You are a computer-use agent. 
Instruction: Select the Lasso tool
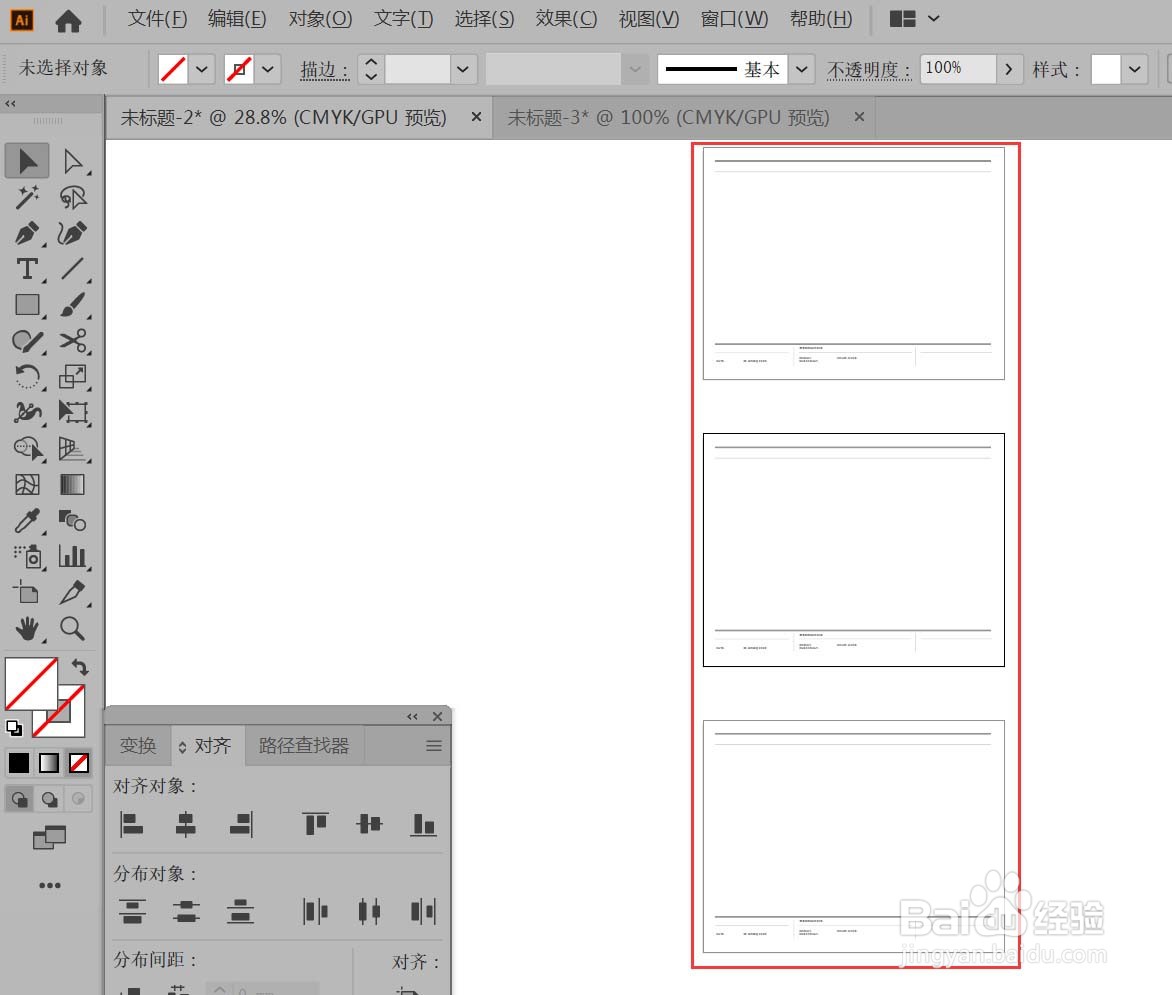[x=73, y=197]
